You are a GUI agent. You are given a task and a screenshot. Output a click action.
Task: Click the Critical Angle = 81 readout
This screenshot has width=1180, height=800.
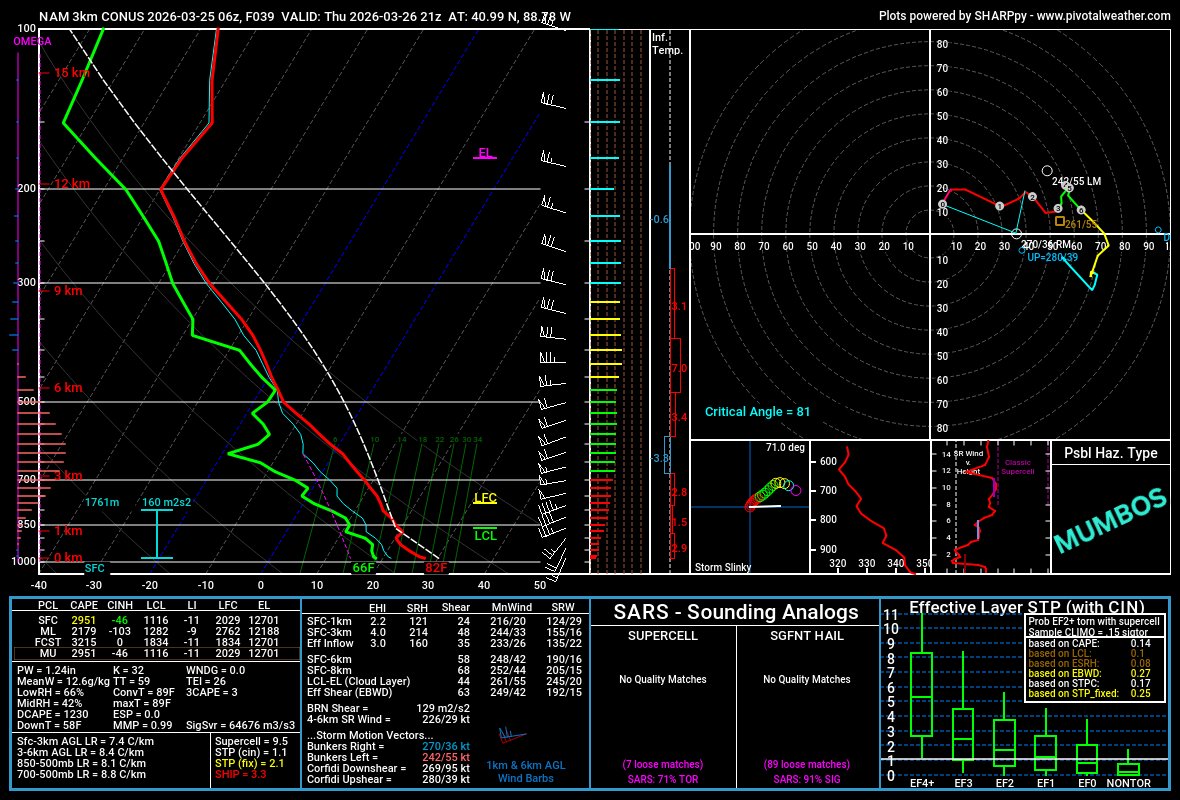click(x=757, y=412)
